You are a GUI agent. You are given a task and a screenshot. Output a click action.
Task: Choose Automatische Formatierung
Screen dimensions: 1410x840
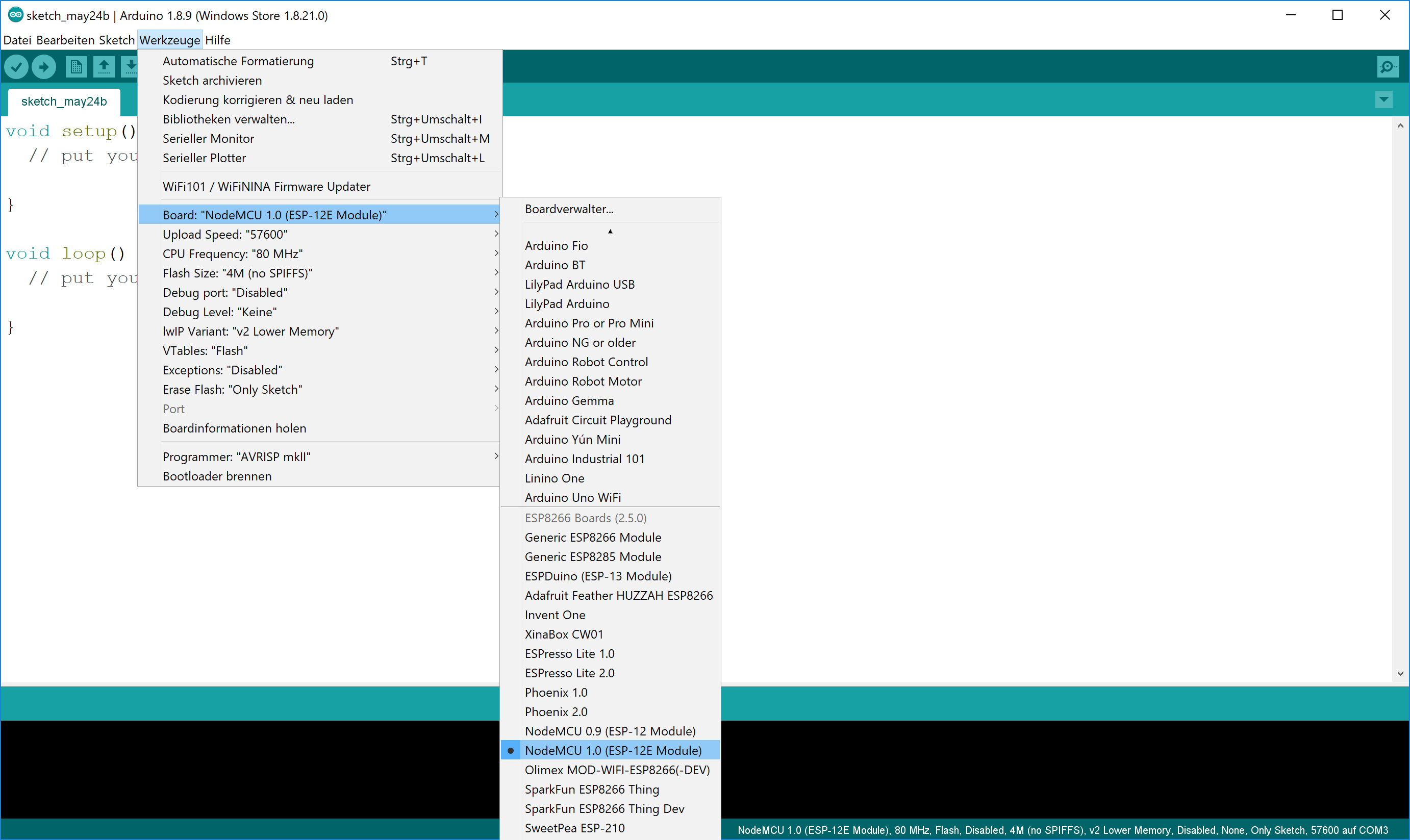pos(320,61)
